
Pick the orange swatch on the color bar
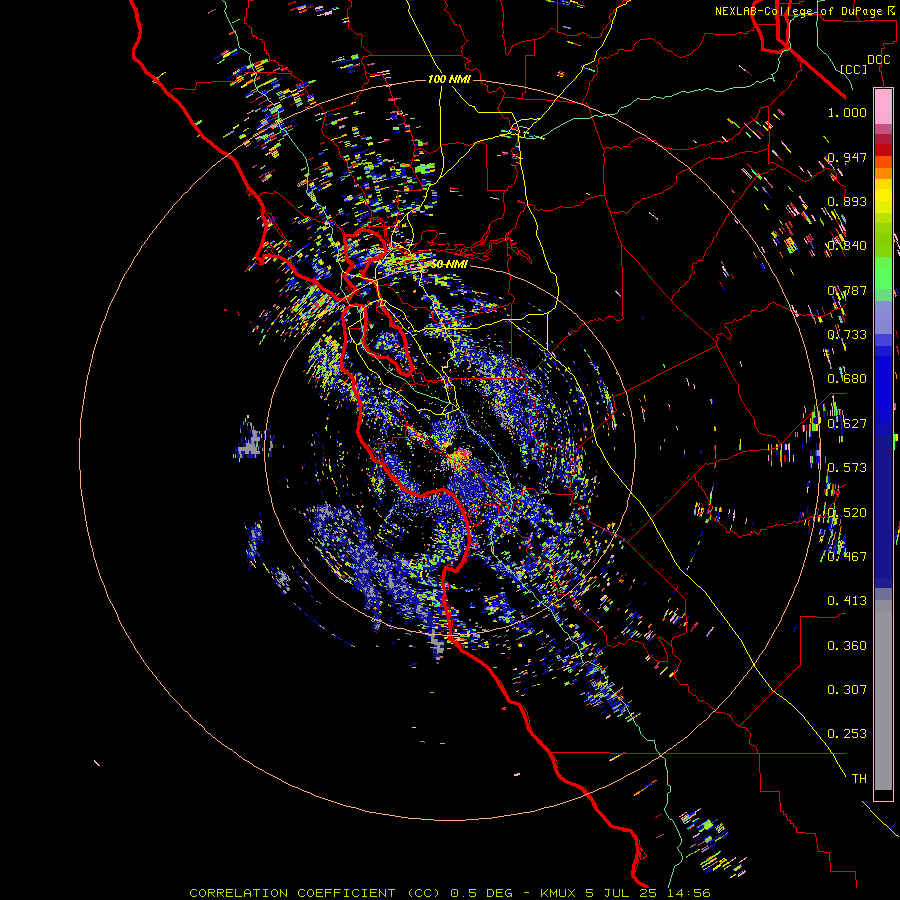(x=883, y=173)
